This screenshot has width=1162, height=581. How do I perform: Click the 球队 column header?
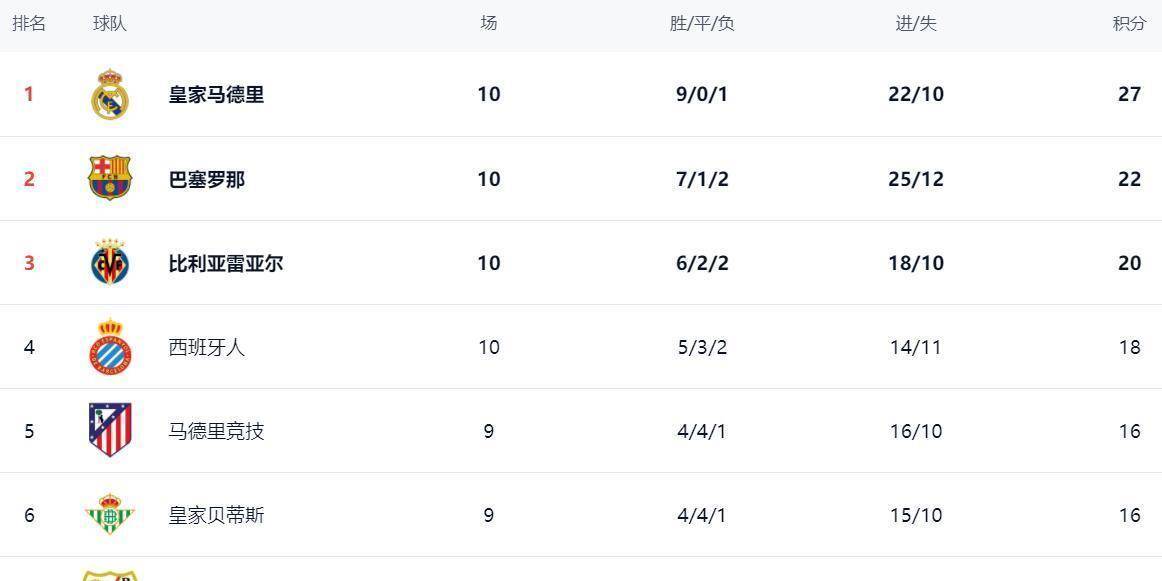click(110, 24)
